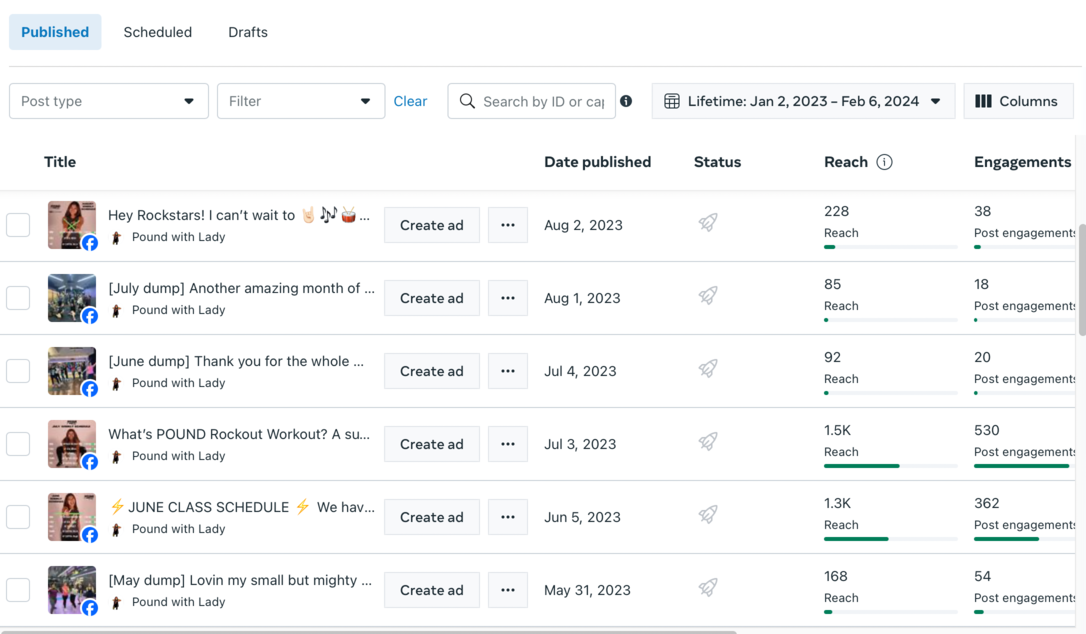The height and width of the screenshot is (634, 1086).
Task: Select checkbox for Hey Rockstars post
Action: [18, 225]
